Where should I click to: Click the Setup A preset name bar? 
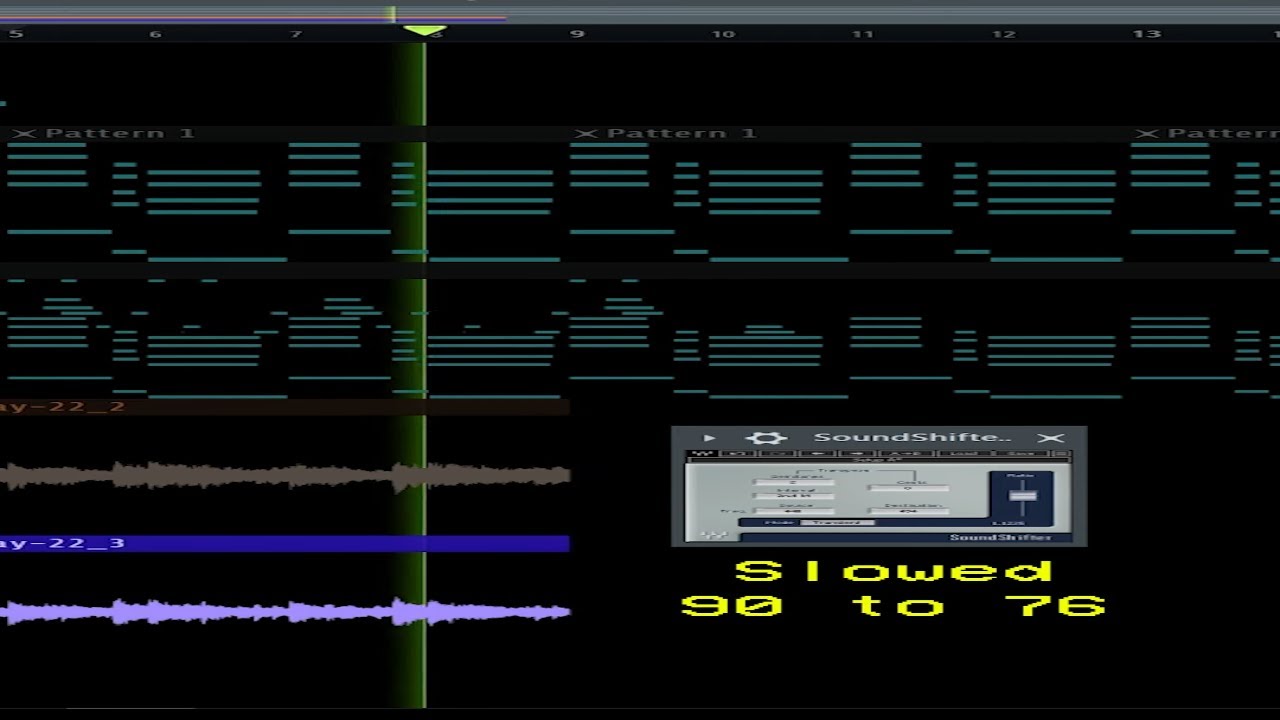(878, 460)
